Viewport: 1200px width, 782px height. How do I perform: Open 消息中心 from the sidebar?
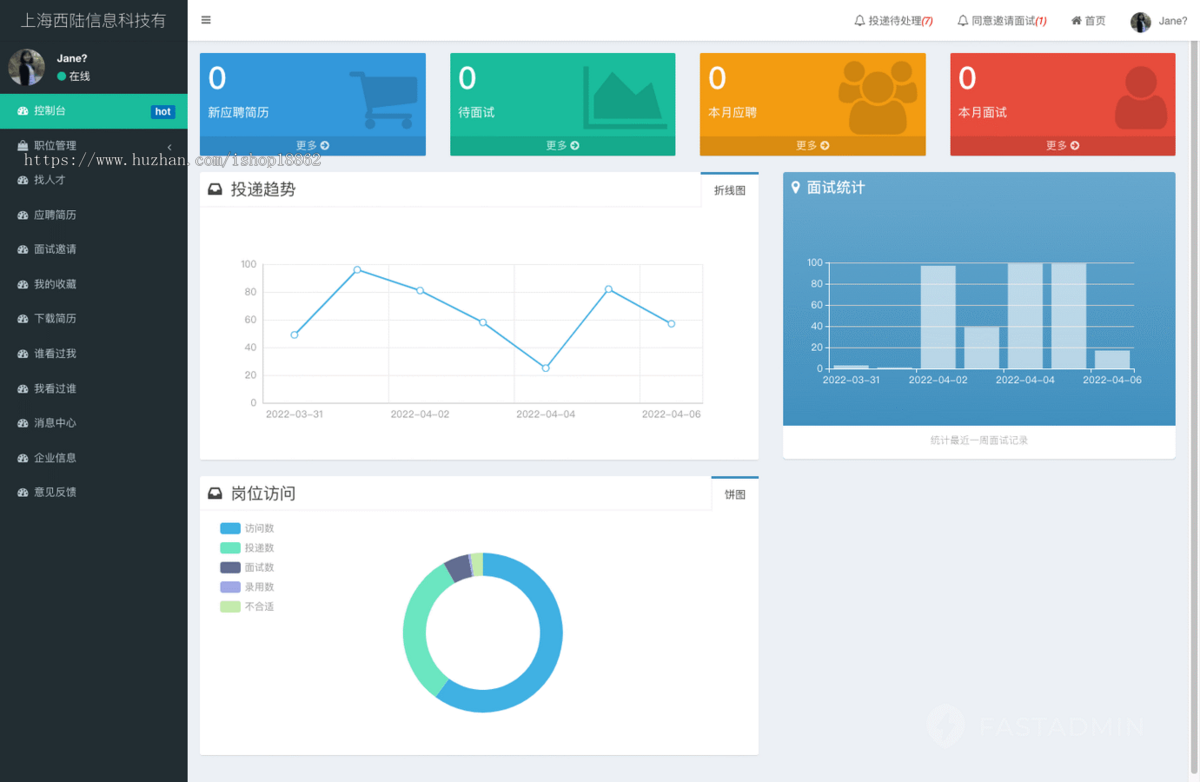55,423
